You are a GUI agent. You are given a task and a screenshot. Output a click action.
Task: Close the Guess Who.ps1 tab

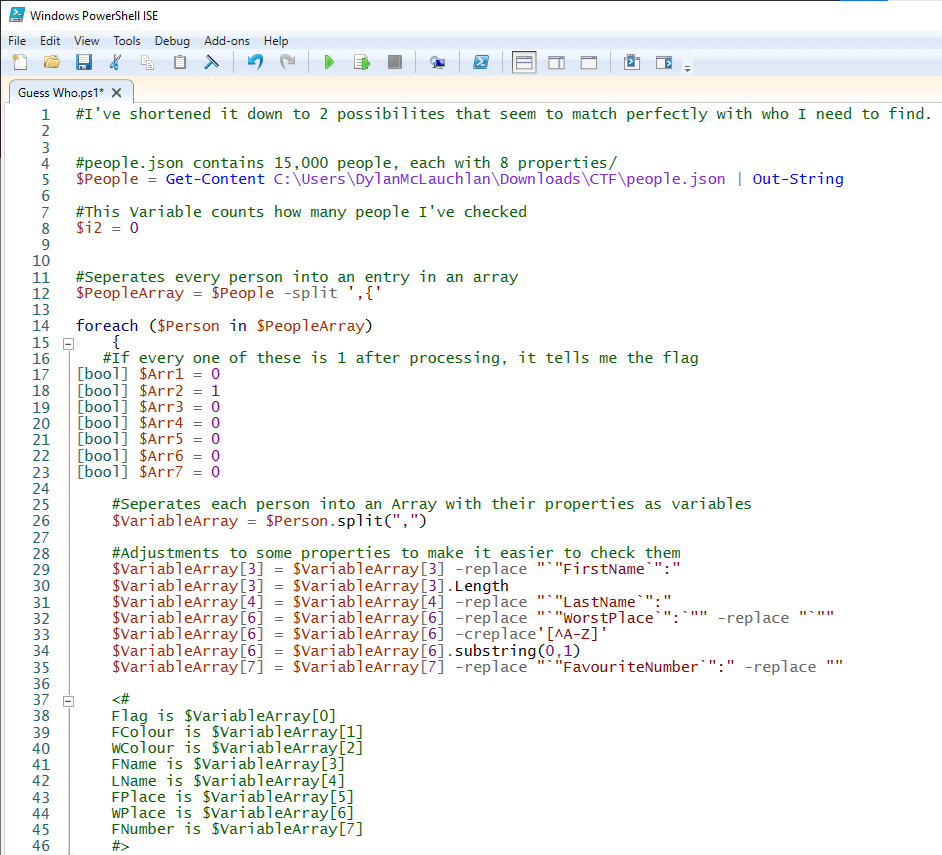(x=117, y=93)
